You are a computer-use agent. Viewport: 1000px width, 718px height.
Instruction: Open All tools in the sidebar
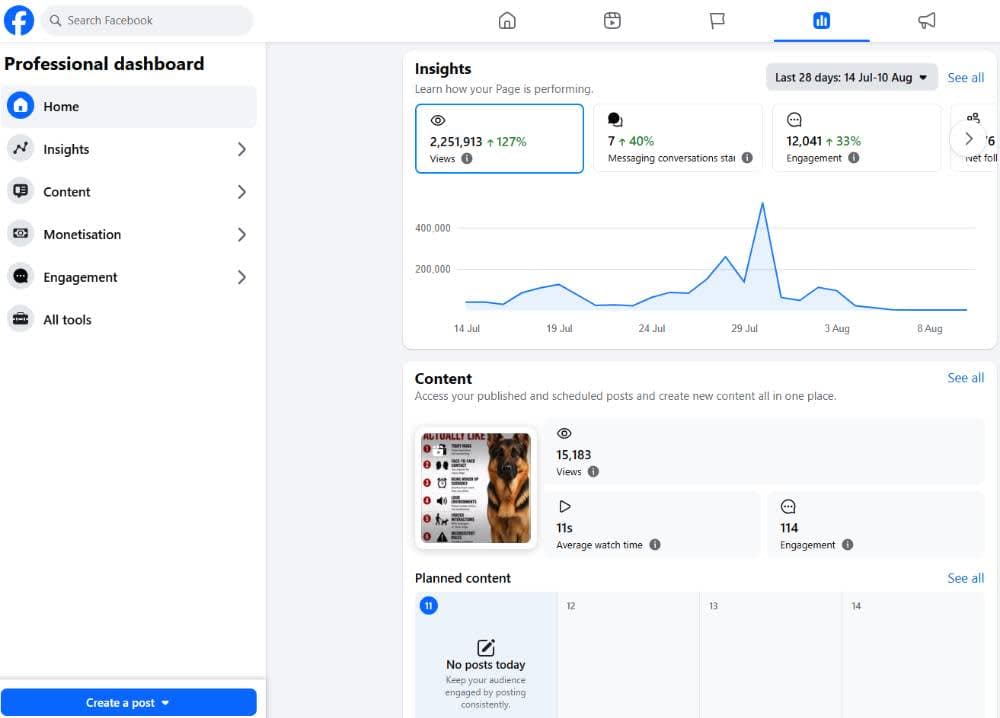(x=129, y=319)
